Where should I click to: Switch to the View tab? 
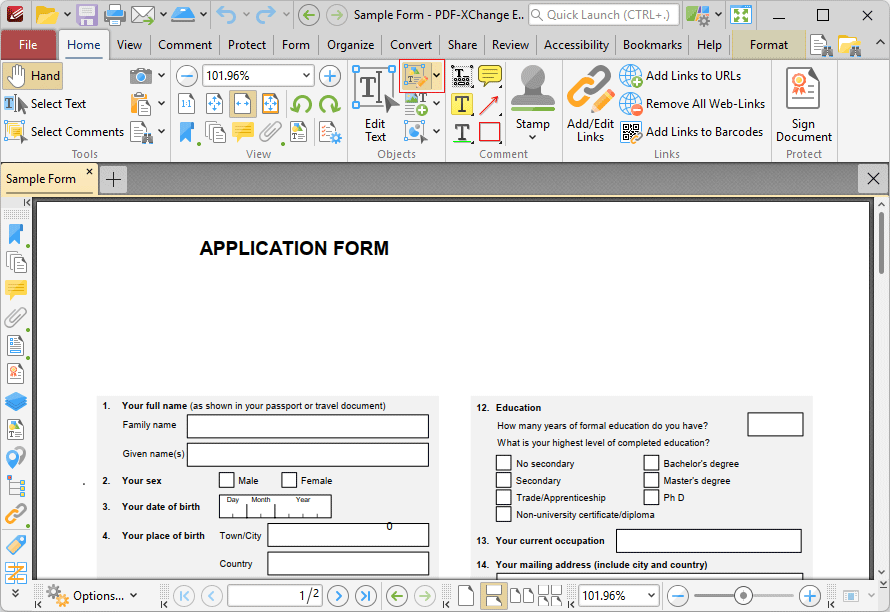pos(129,45)
